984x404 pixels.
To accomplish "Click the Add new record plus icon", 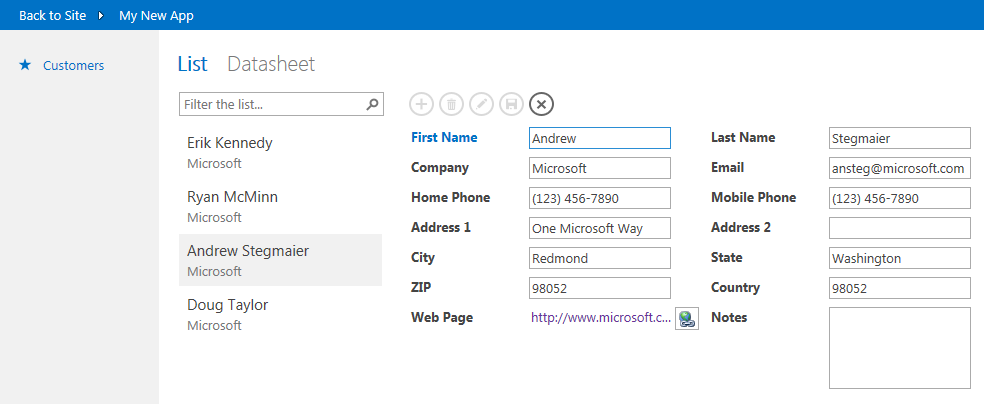I will click(x=421, y=104).
